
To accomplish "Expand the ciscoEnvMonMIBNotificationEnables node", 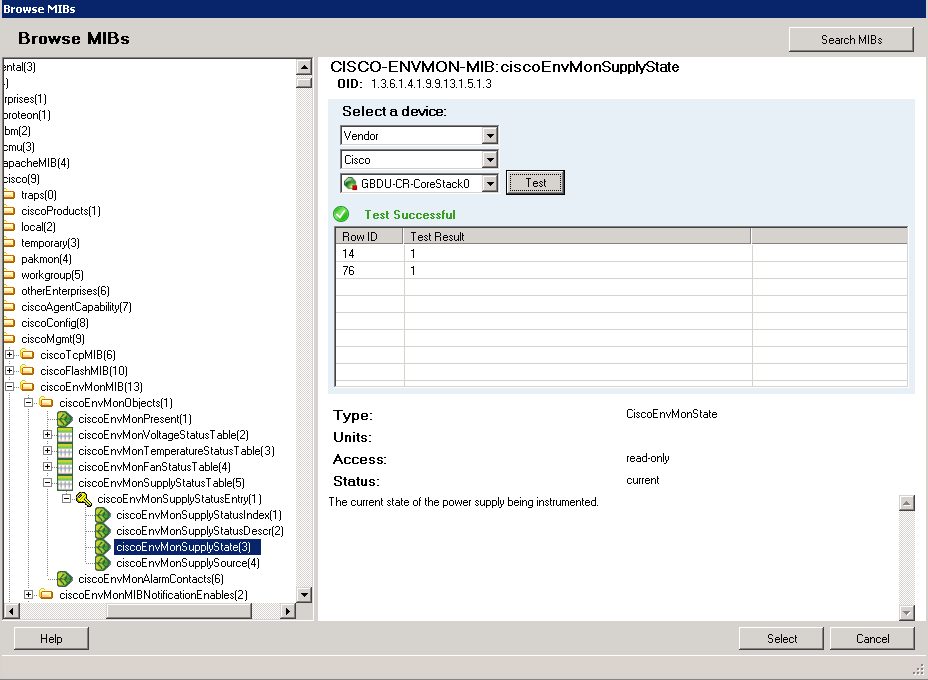I will [x=28, y=594].
